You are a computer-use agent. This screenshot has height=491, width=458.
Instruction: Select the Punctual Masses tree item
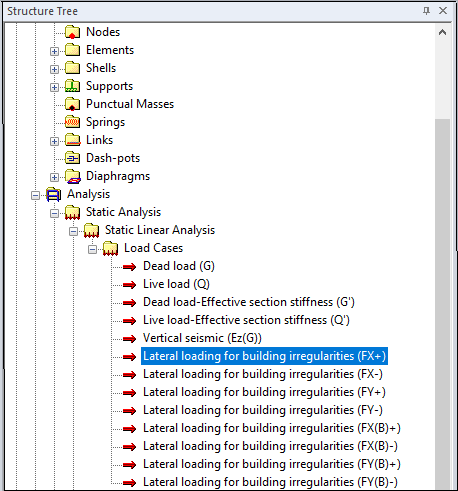tap(130, 104)
